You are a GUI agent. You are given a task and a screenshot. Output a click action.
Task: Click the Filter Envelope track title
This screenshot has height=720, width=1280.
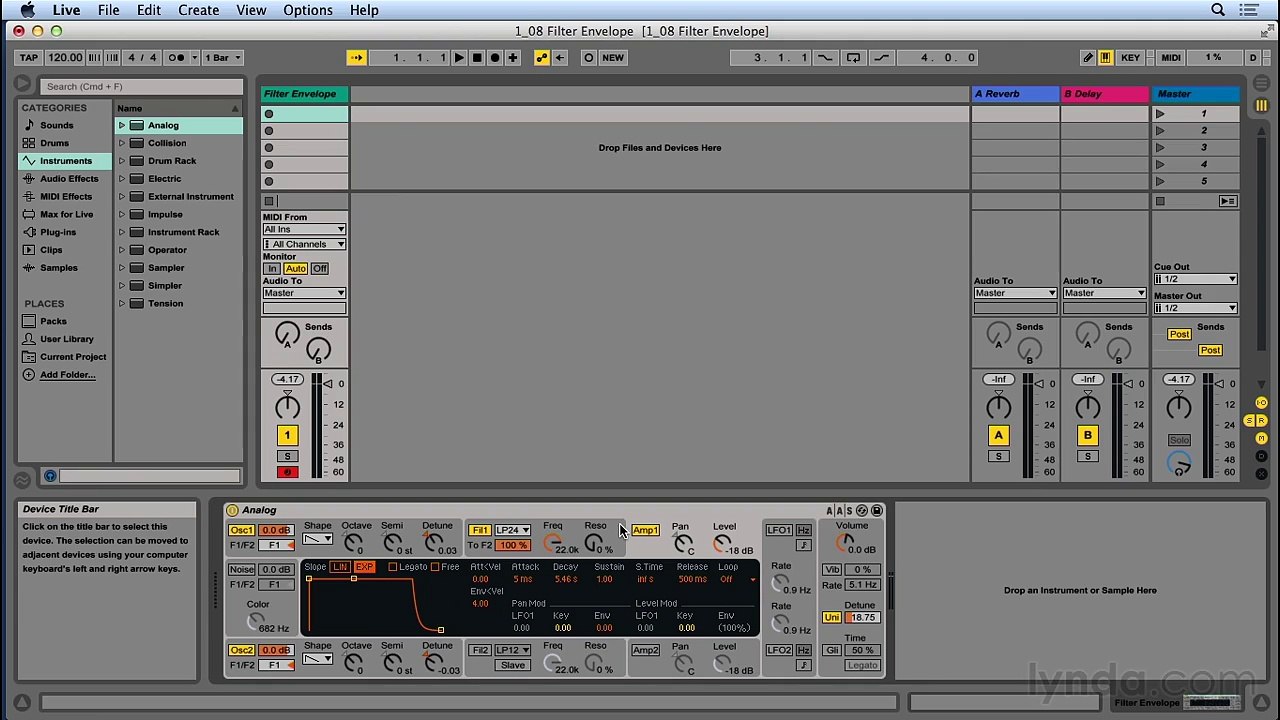(x=305, y=94)
